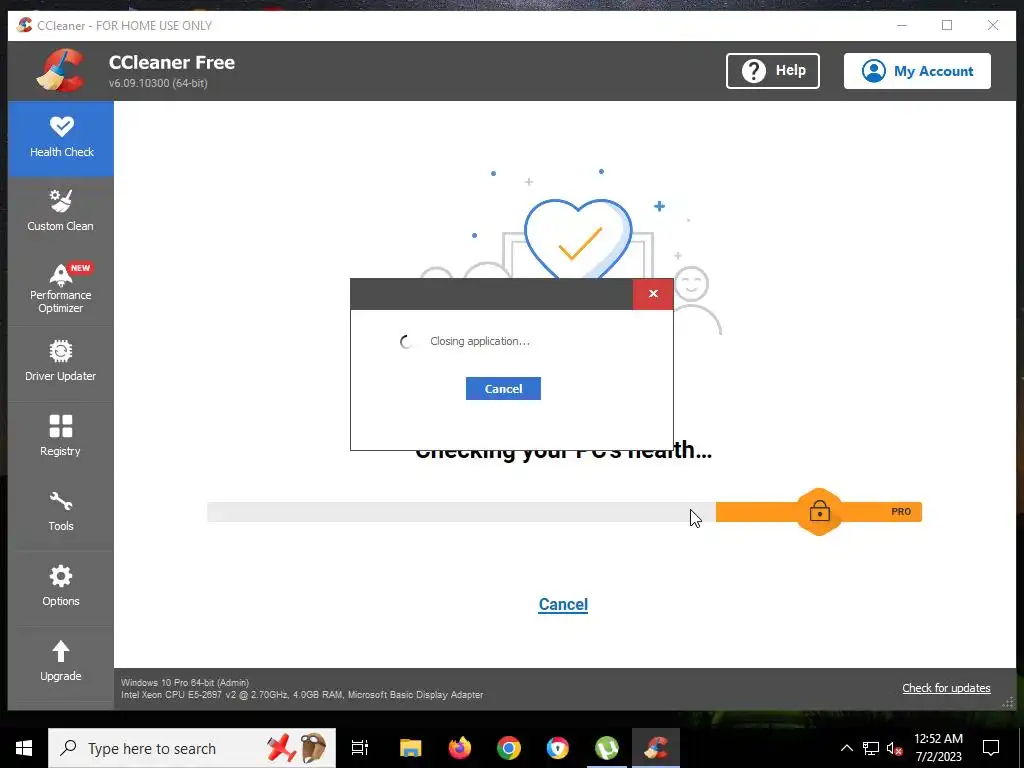Click the Upgrade arrow in sidebar
The width and height of the screenshot is (1024, 768).
(61, 651)
